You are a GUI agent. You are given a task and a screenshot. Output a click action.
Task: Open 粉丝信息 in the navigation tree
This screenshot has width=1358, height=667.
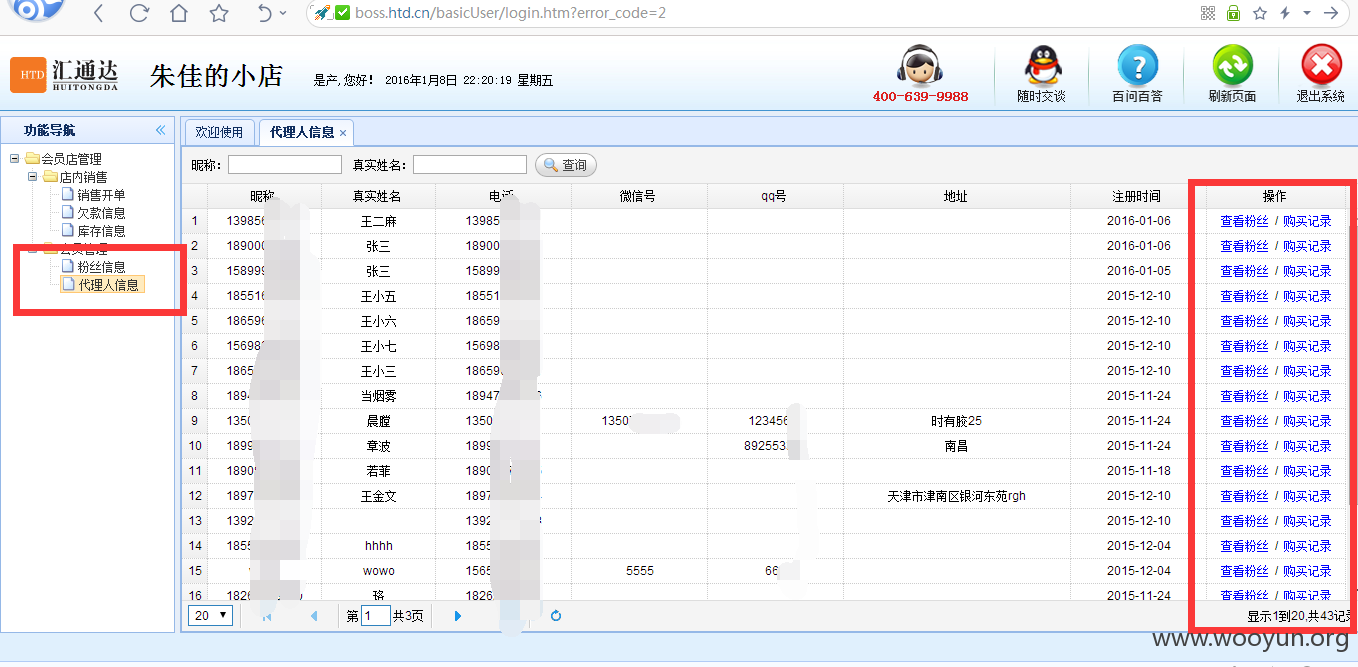(x=101, y=267)
